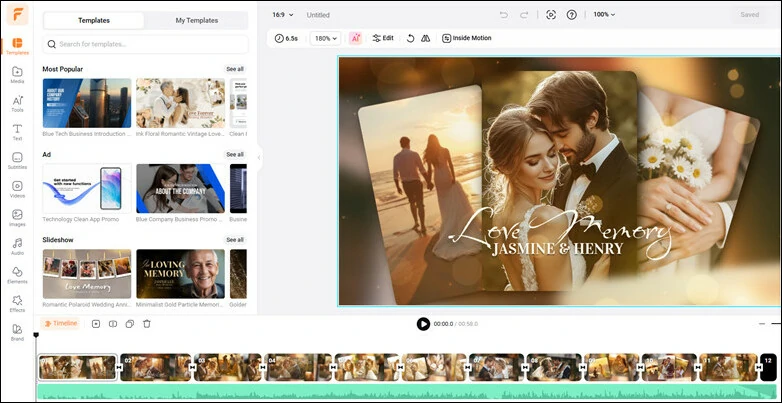Select the black scene 12 in timeline

[x=769, y=368]
